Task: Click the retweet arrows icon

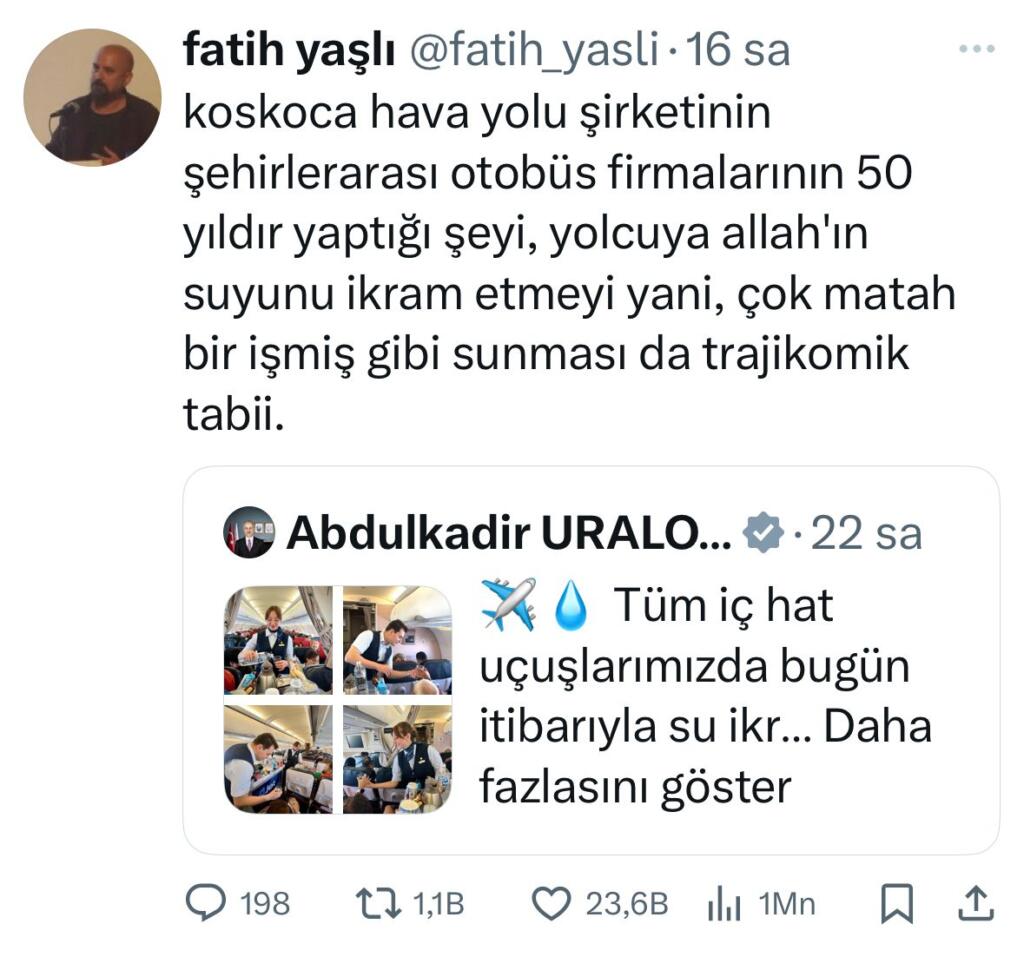Action: pos(378,904)
